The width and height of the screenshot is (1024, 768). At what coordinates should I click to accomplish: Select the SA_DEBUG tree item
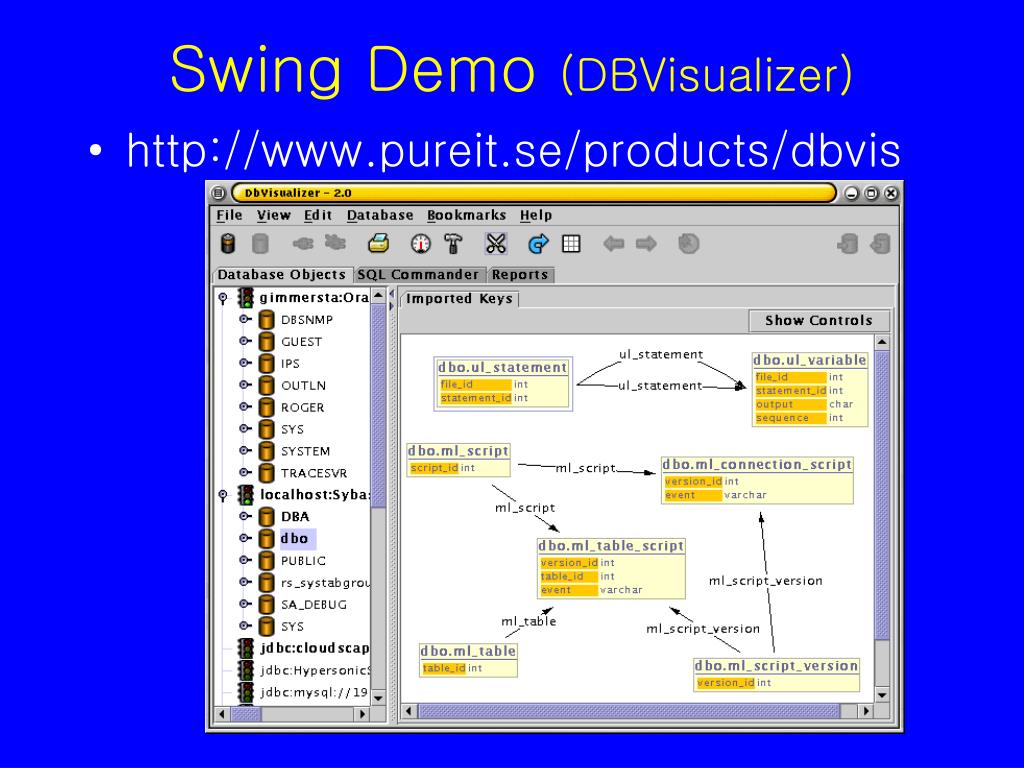click(x=313, y=605)
